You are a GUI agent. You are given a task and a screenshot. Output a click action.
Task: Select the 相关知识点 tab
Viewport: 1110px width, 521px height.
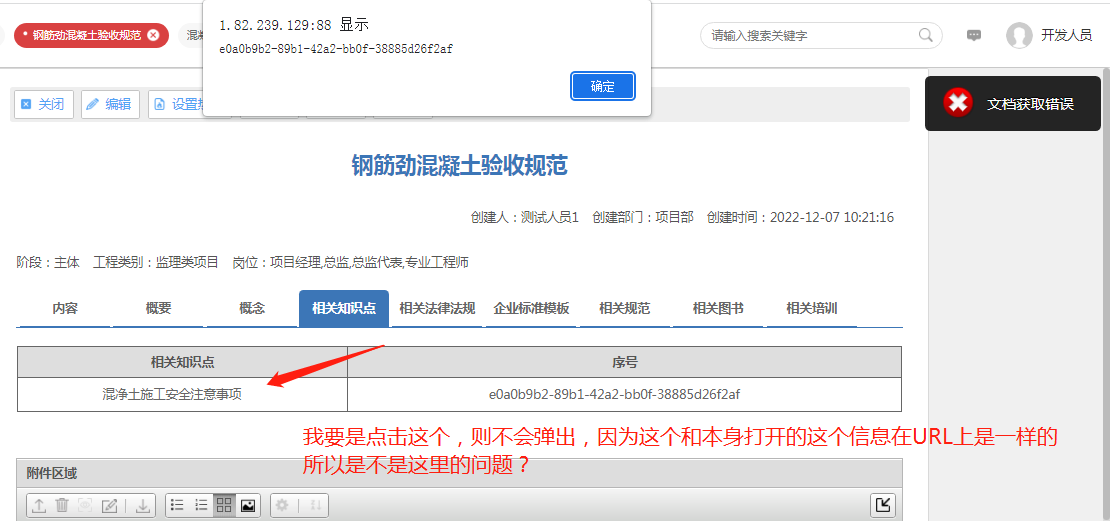pos(344,309)
